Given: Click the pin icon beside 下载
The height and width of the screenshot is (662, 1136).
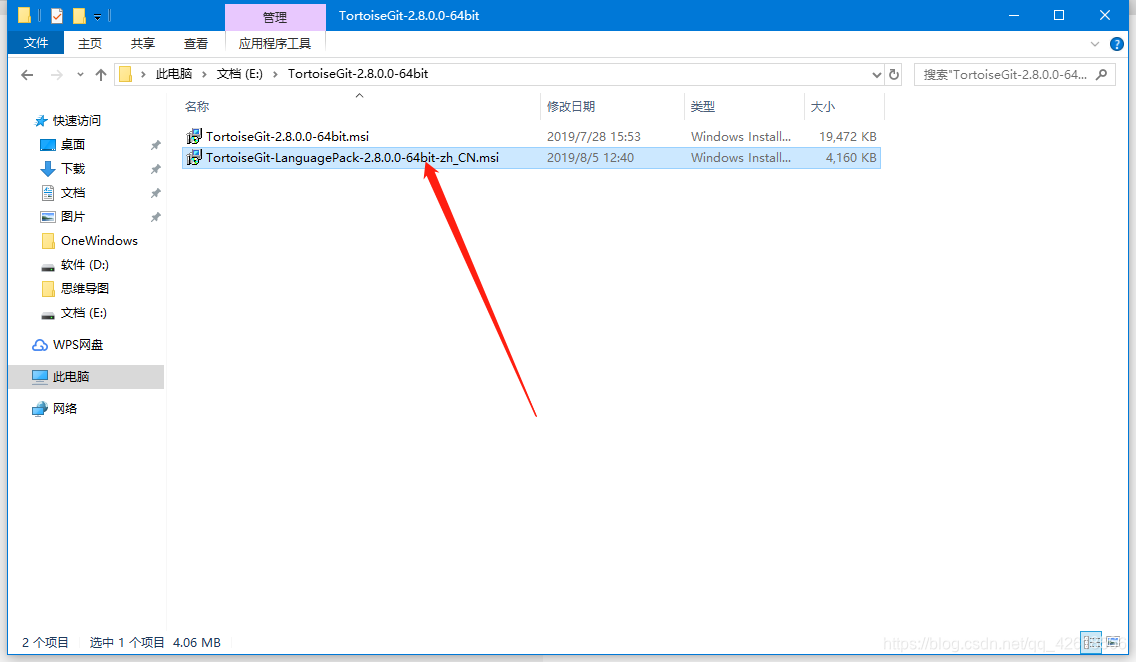Looking at the screenshot, I should (155, 169).
